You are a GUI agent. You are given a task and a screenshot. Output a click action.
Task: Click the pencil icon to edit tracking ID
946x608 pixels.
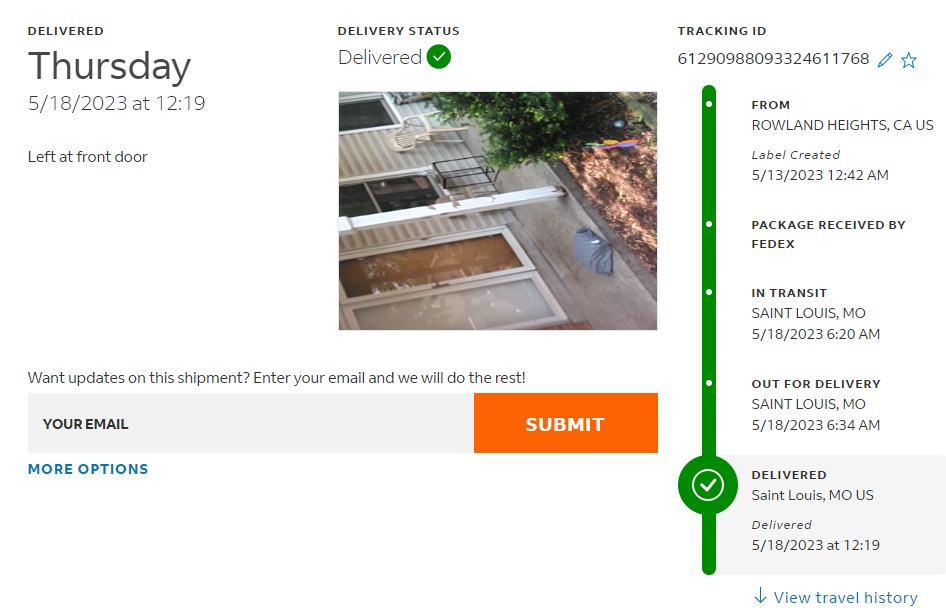[x=884, y=60]
